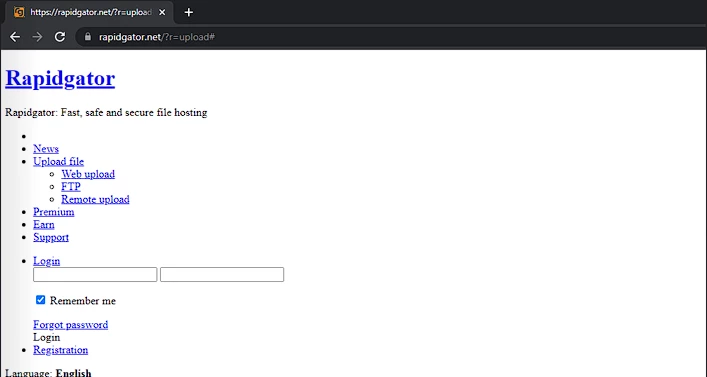Choose the Web upload submenu link

[x=88, y=174]
